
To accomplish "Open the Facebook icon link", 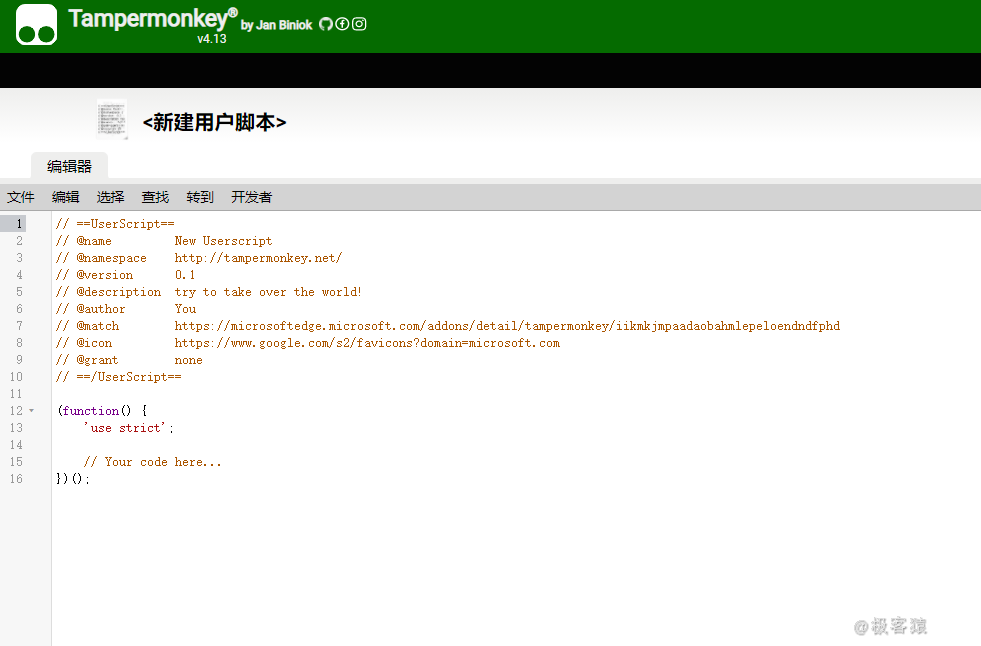I will tap(342, 24).
